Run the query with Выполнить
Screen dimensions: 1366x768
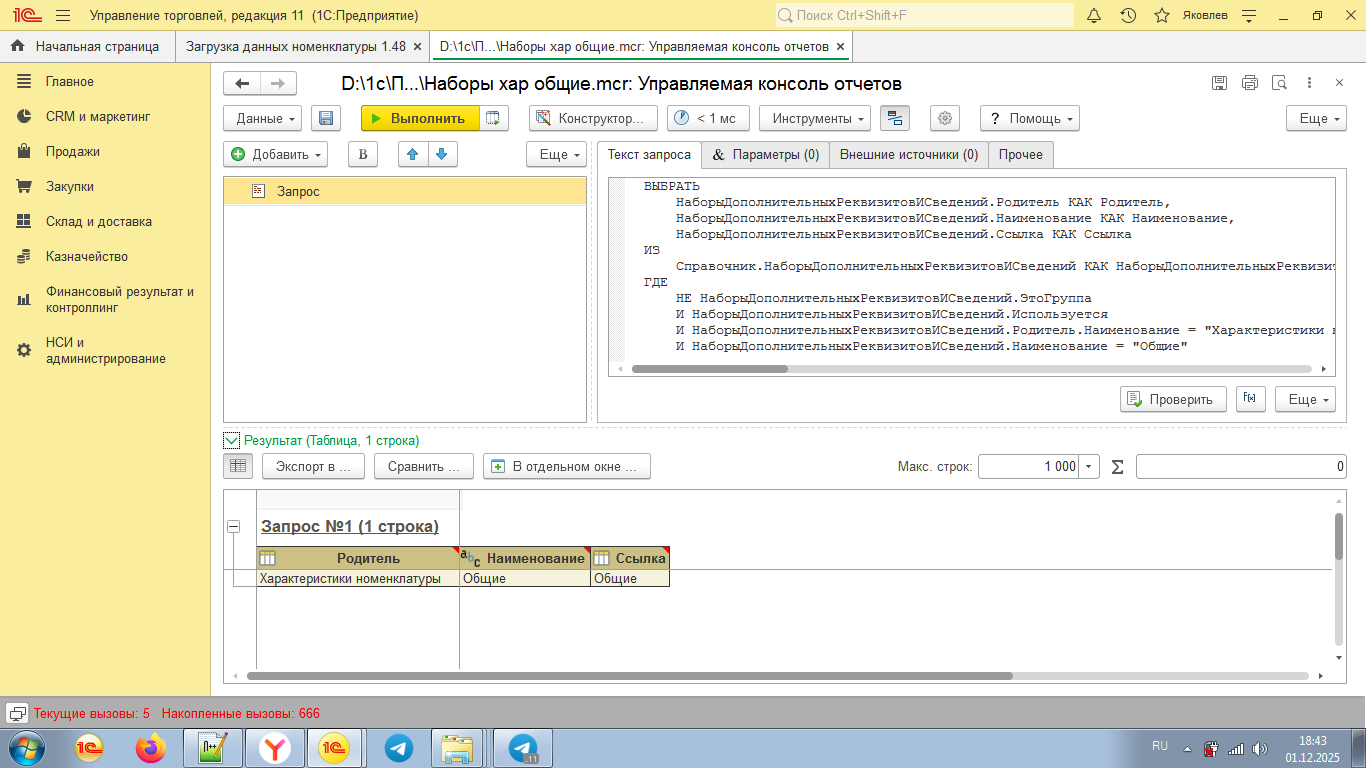click(420, 118)
